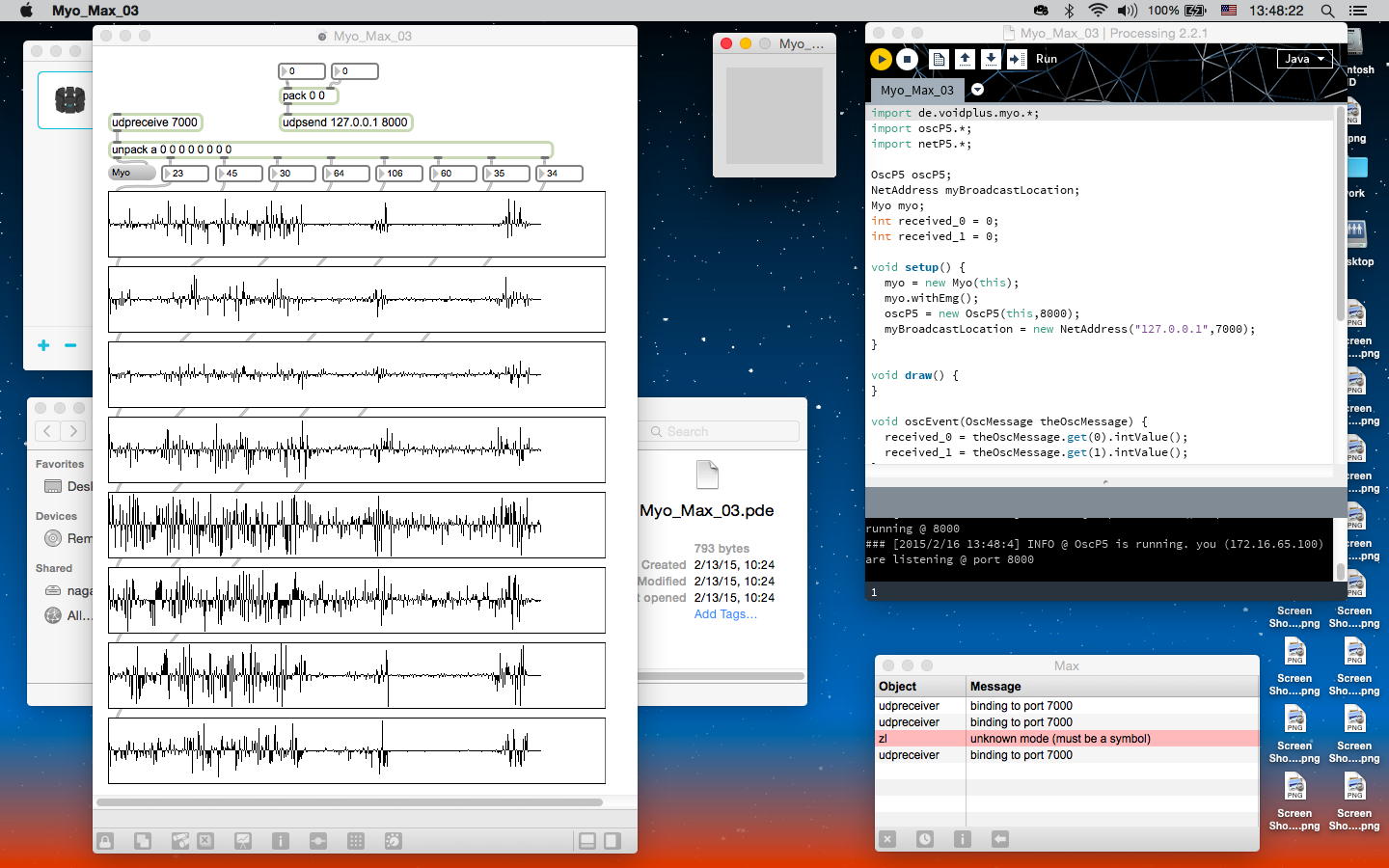Click the Add Tags link
The image size is (1389, 868).
(x=725, y=614)
